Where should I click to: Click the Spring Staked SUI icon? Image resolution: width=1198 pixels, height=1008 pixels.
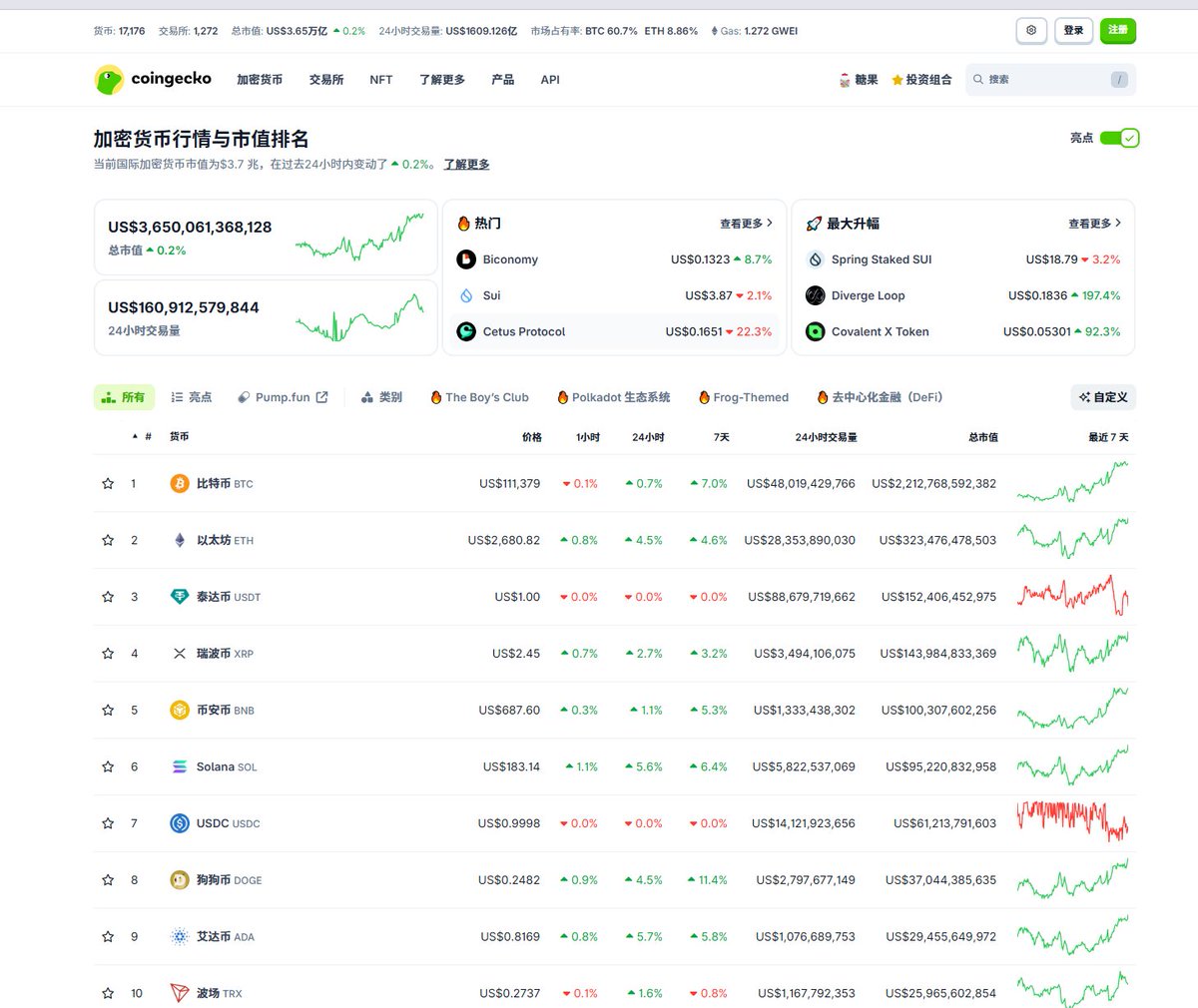coord(815,259)
